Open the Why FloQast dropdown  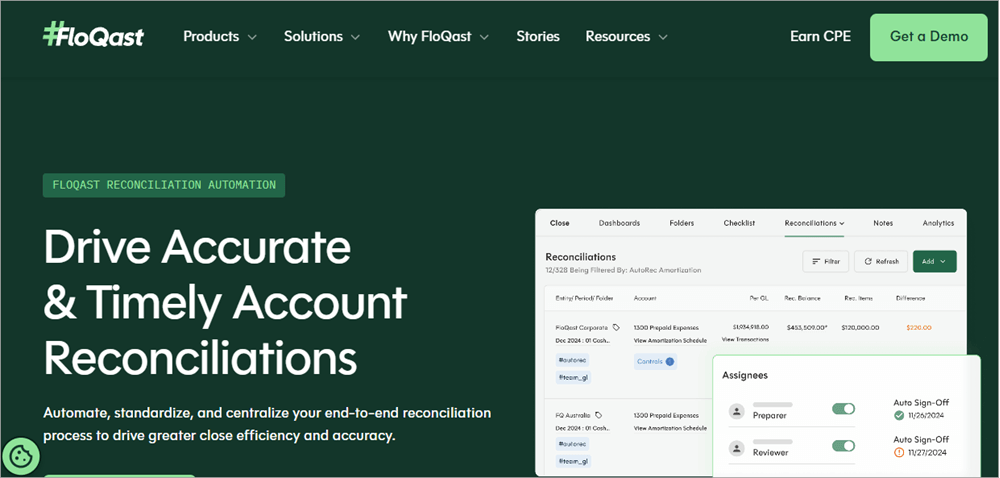coord(438,36)
